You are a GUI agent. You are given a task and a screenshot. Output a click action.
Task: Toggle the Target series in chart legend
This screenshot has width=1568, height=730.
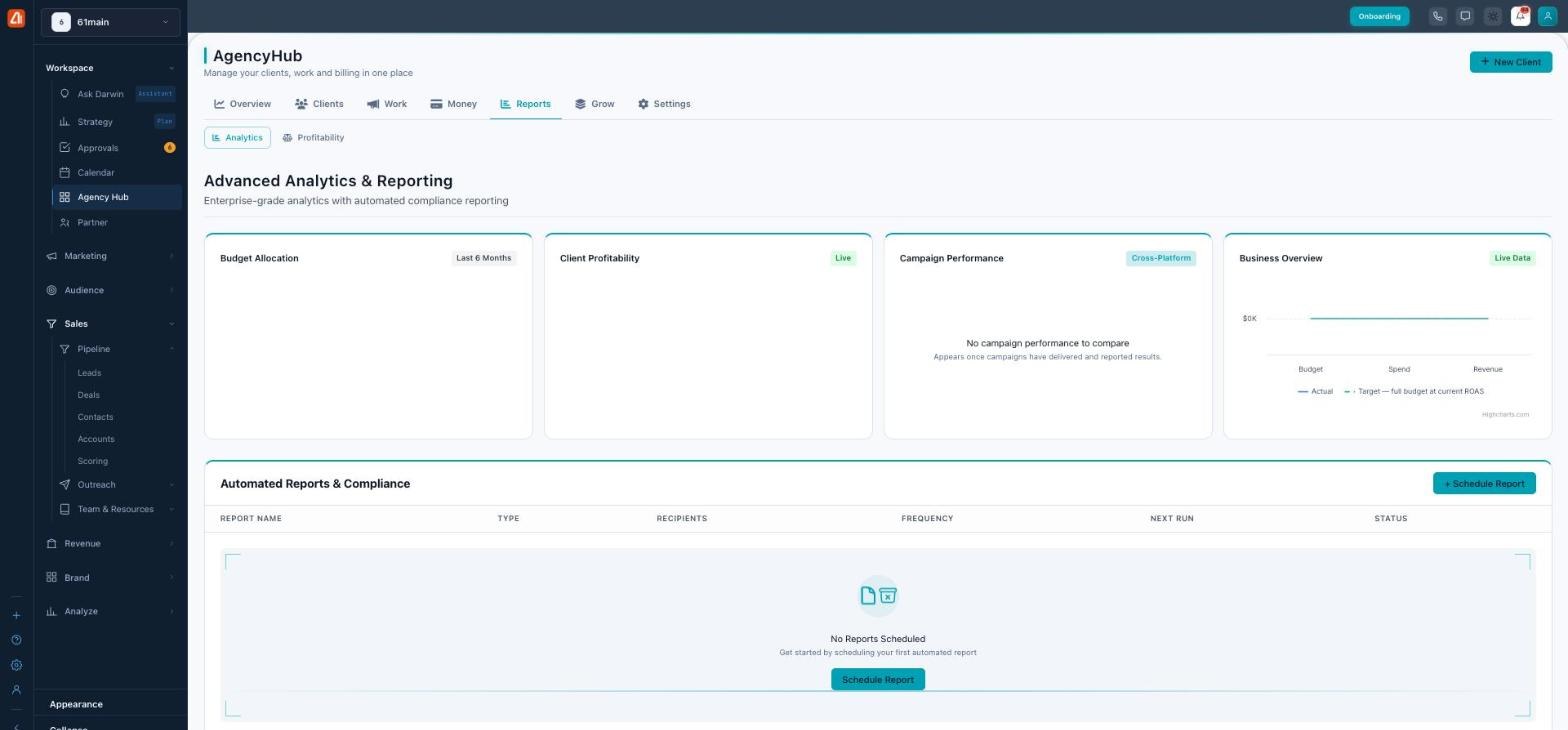1414,392
